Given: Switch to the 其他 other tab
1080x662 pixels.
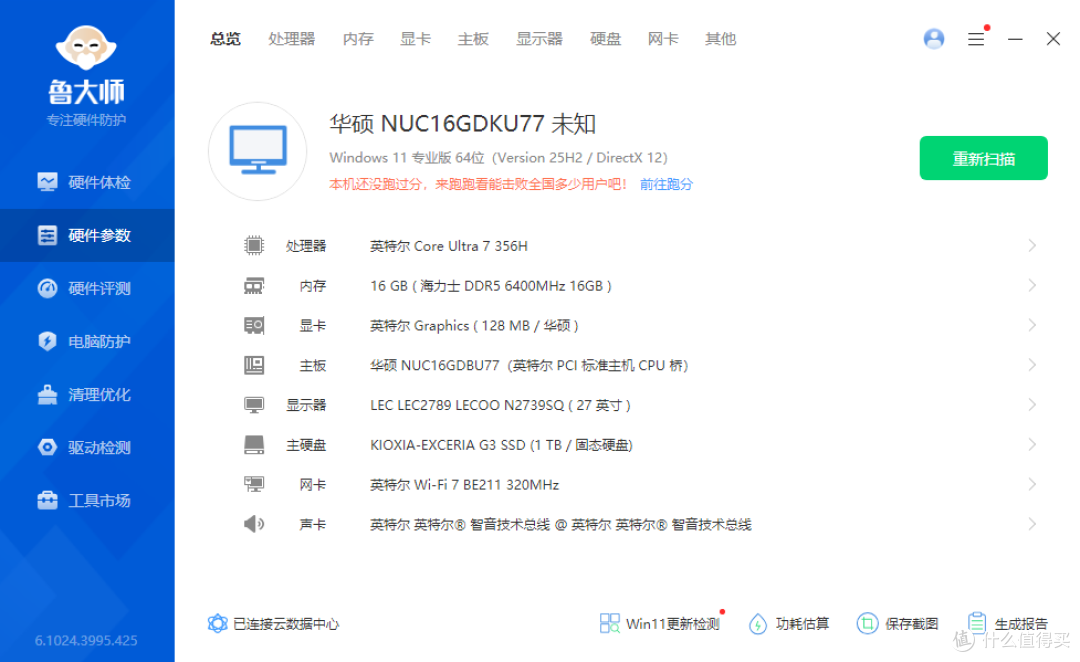Looking at the screenshot, I should (x=720, y=39).
